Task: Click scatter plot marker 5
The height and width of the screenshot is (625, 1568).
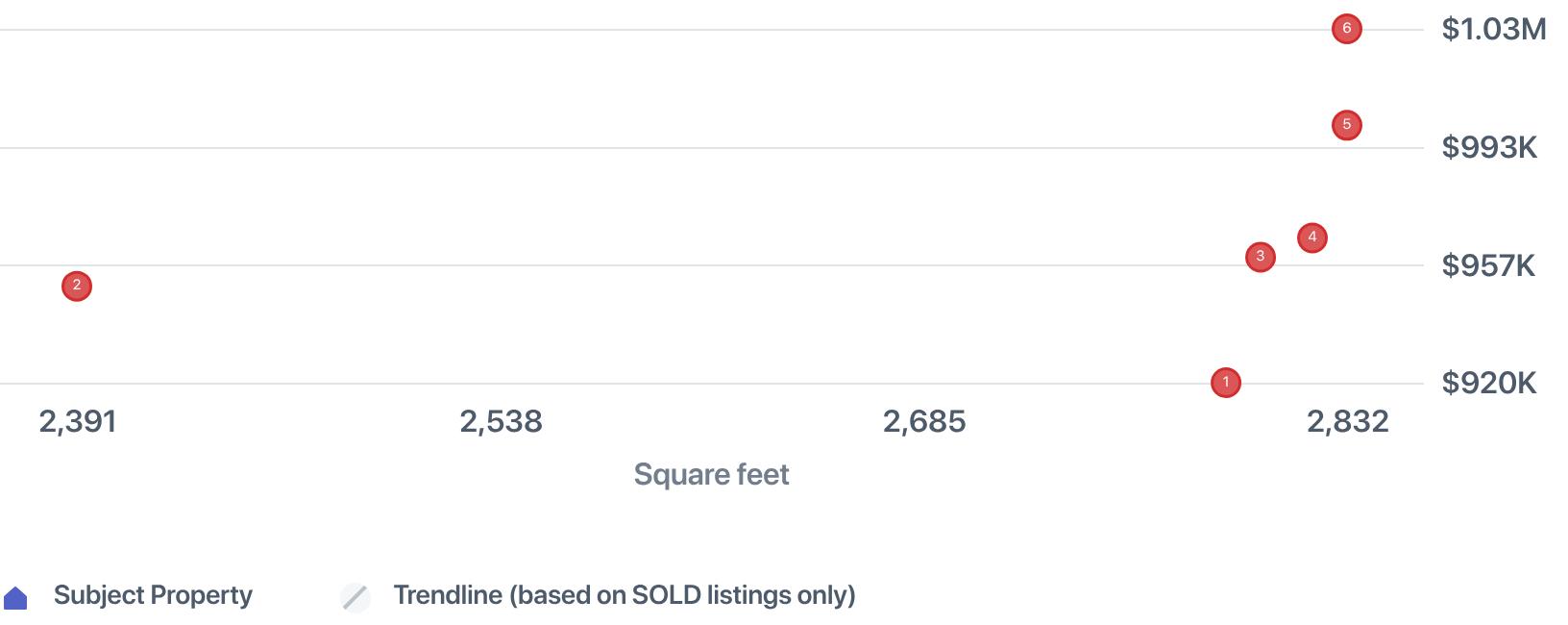Action: click(x=1346, y=125)
